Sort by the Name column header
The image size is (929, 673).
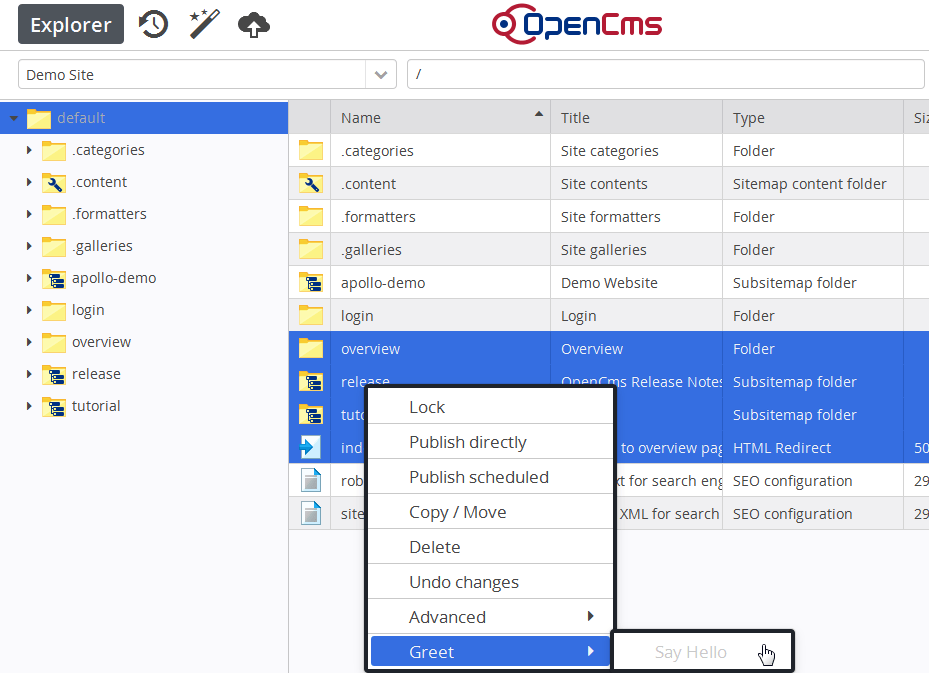click(440, 117)
